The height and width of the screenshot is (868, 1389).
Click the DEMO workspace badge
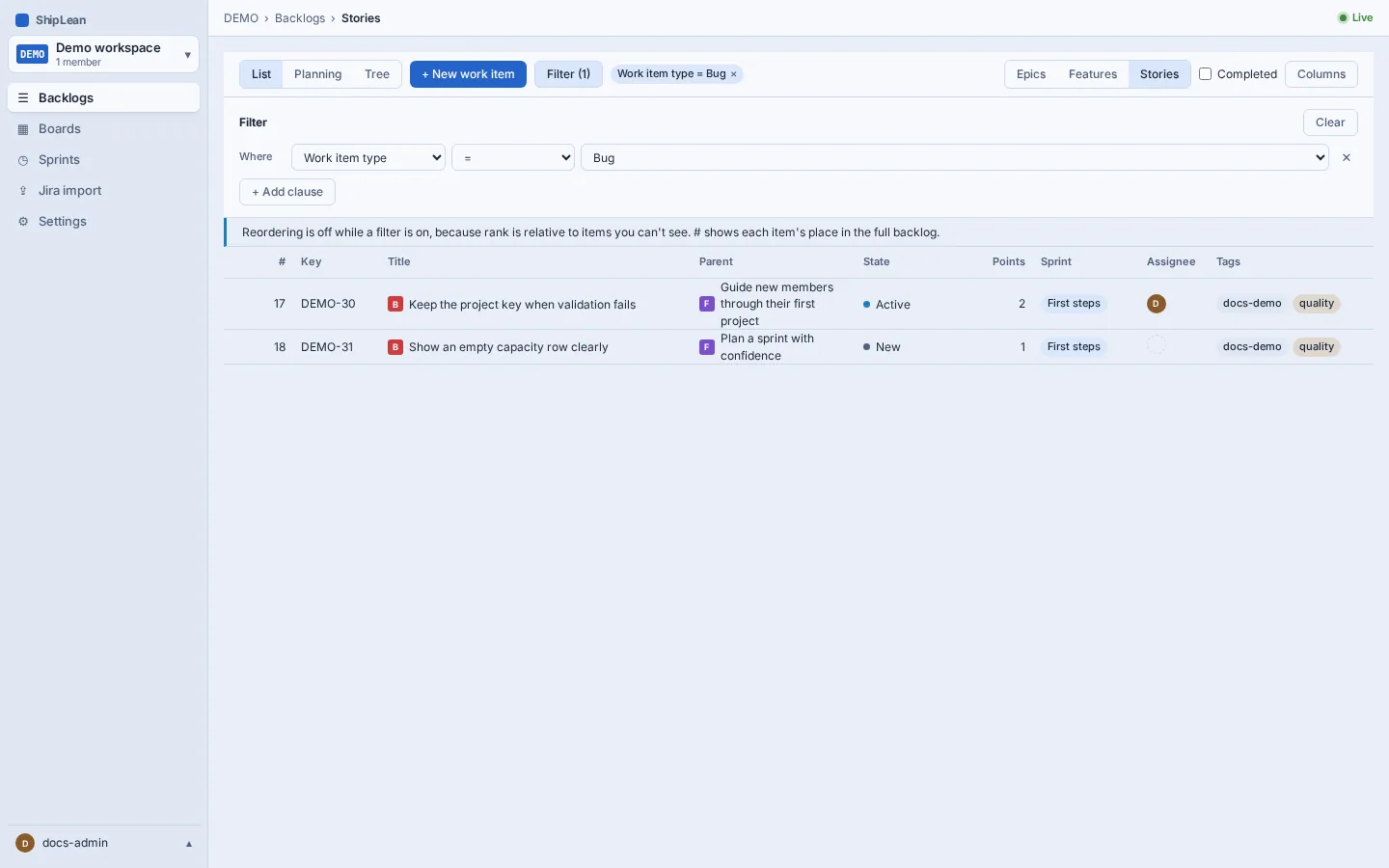(33, 54)
